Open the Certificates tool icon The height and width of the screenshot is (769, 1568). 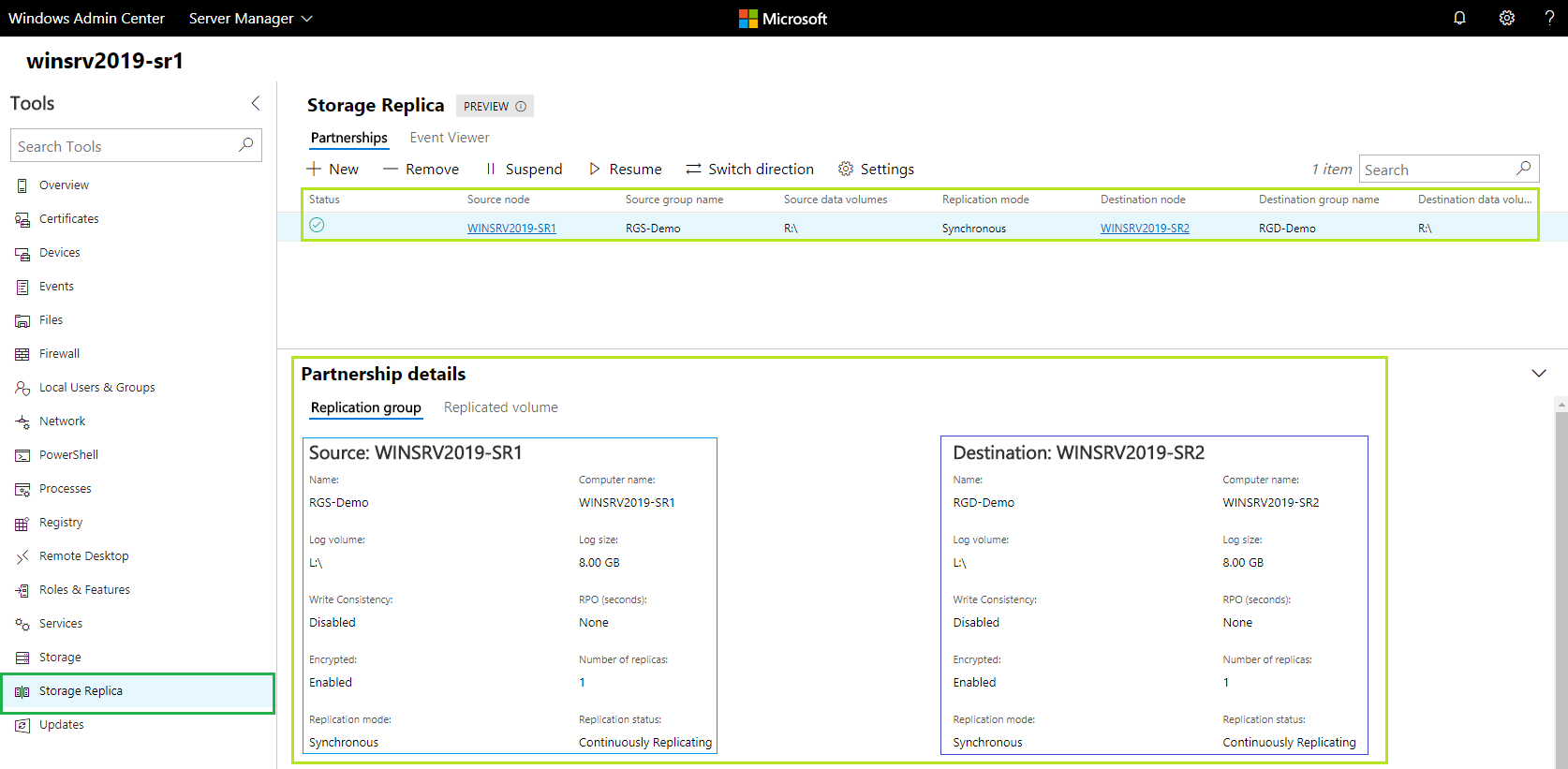pos(22,219)
